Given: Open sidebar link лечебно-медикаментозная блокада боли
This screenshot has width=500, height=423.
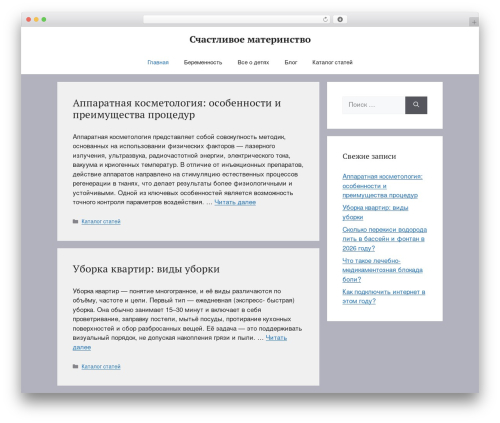Looking at the screenshot, I should pyautogui.click(x=382, y=270).
